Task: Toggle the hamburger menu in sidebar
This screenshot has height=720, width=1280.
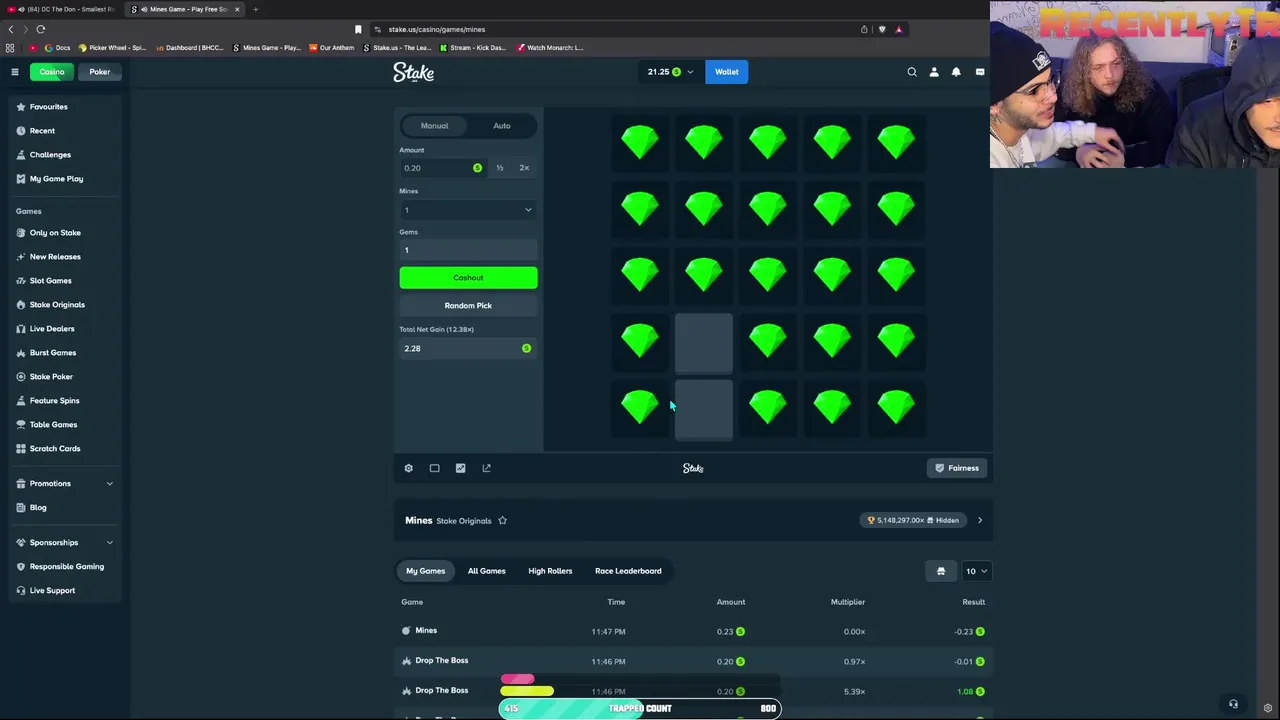Action: click(15, 72)
